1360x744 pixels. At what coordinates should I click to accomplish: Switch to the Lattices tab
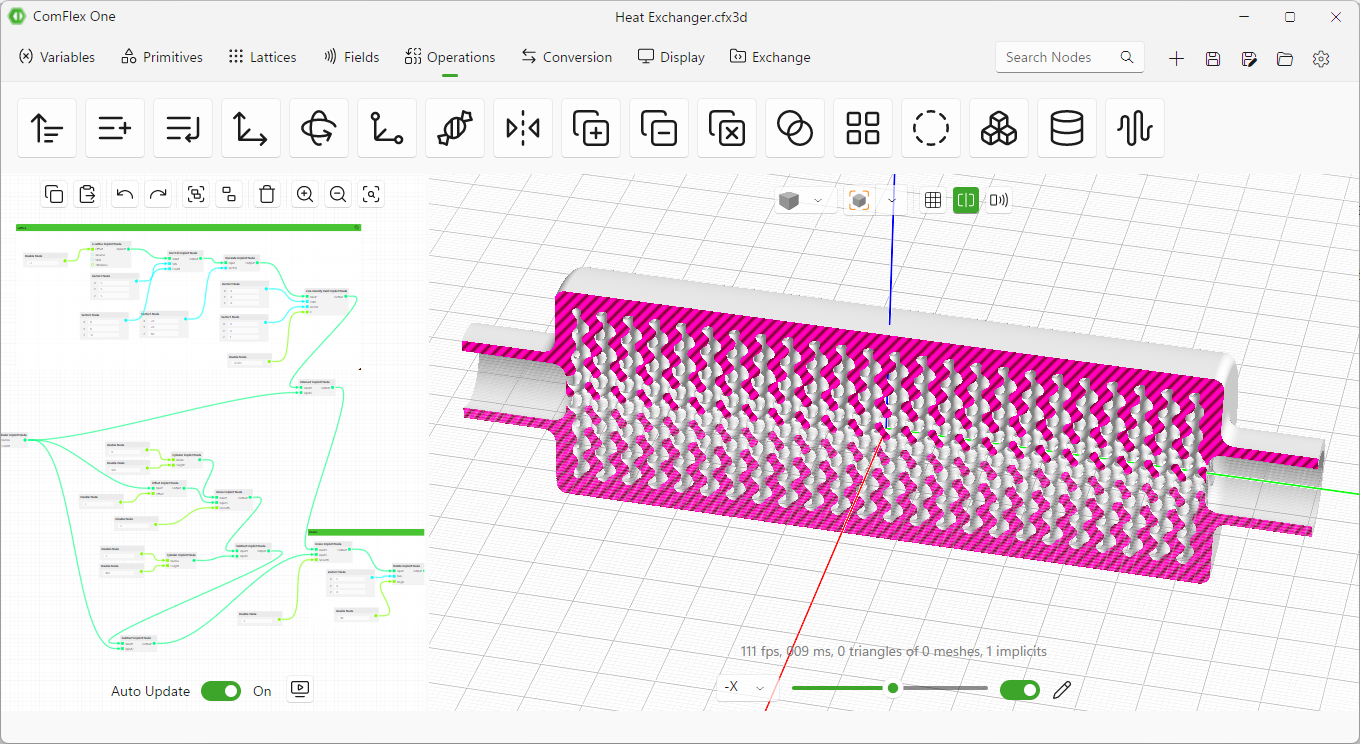point(262,57)
